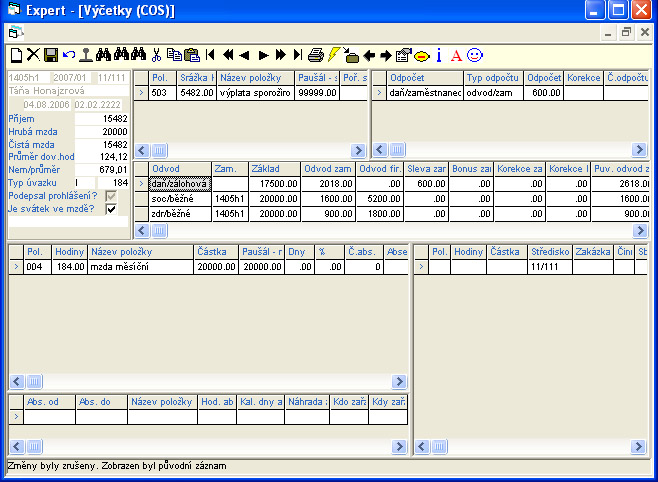Jump to the last record button
Viewport: 658px width, 482px height.
click(x=297, y=55)
